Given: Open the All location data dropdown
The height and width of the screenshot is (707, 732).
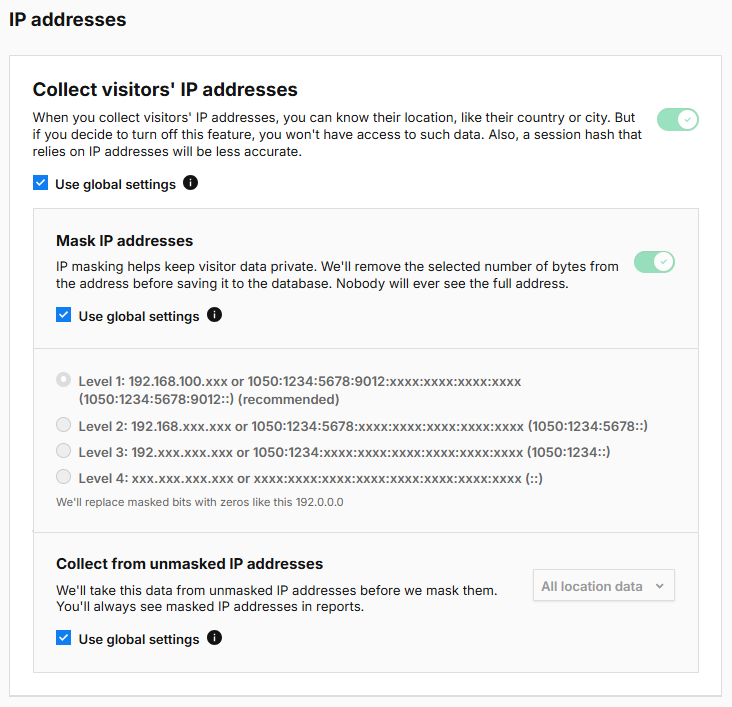Looking at the screenshot, I should (x=604, y=585).
